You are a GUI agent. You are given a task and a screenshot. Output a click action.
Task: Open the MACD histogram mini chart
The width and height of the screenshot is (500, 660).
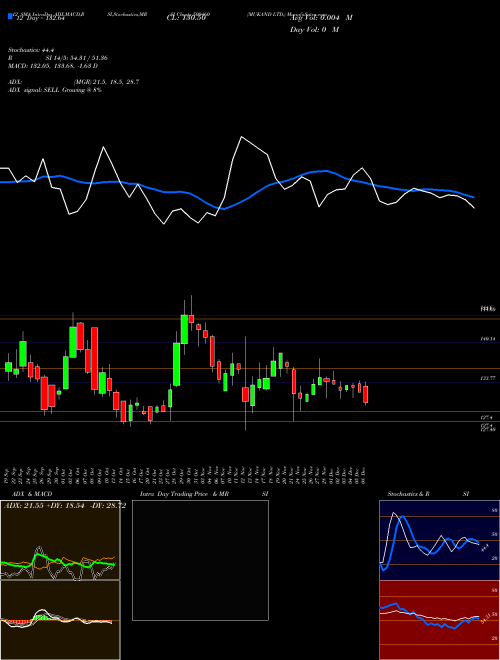pos(60,620)
